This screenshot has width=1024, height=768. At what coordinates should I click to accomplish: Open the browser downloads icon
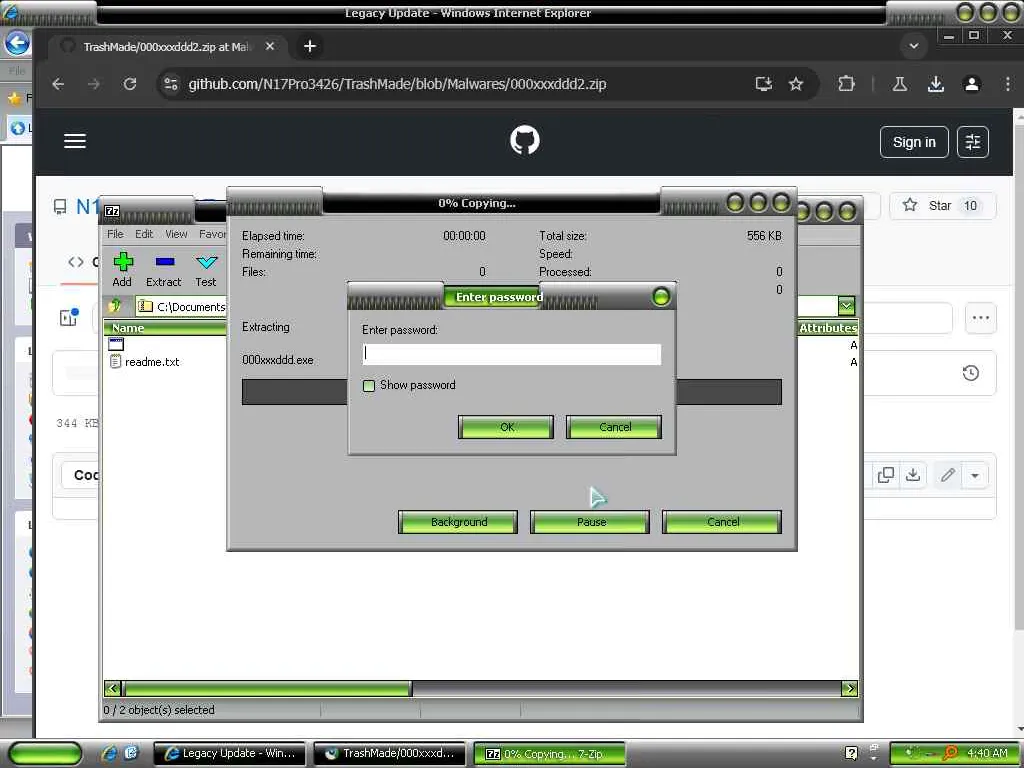[x=936, y=84]
